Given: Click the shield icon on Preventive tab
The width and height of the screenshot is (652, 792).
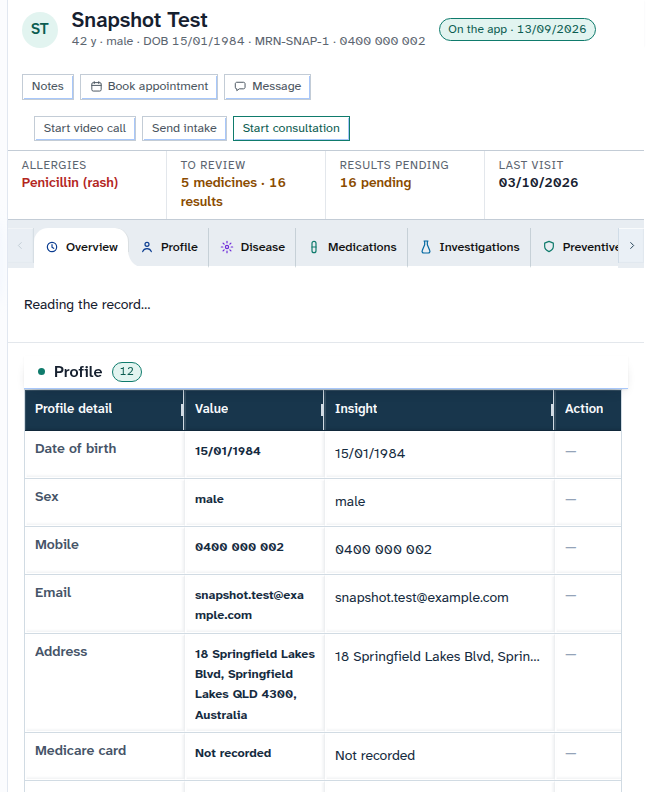Looking at the screenshot, I should click(x=549, y=247).
